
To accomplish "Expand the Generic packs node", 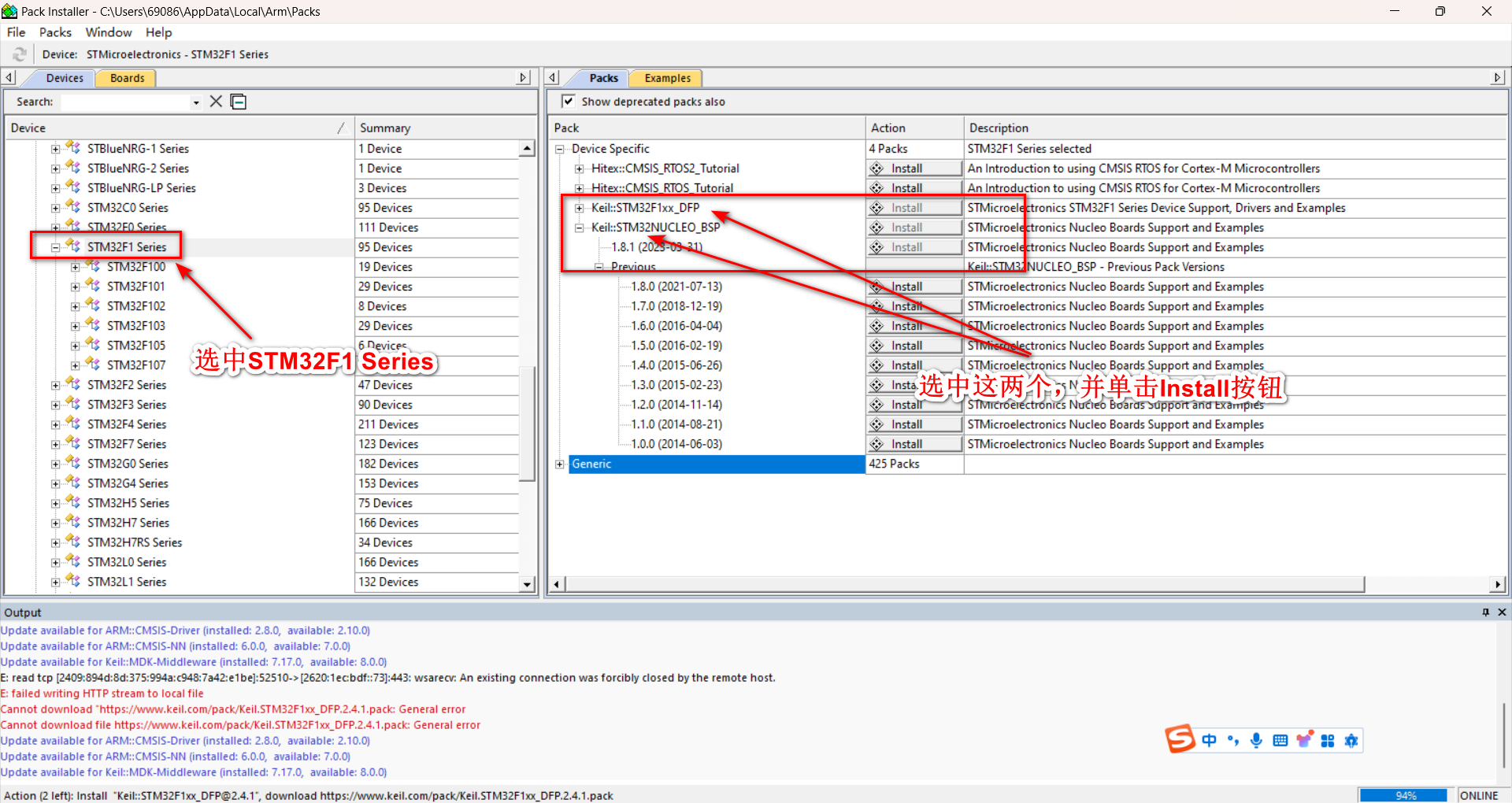I will pyautogui.click(x=559, y=464).
